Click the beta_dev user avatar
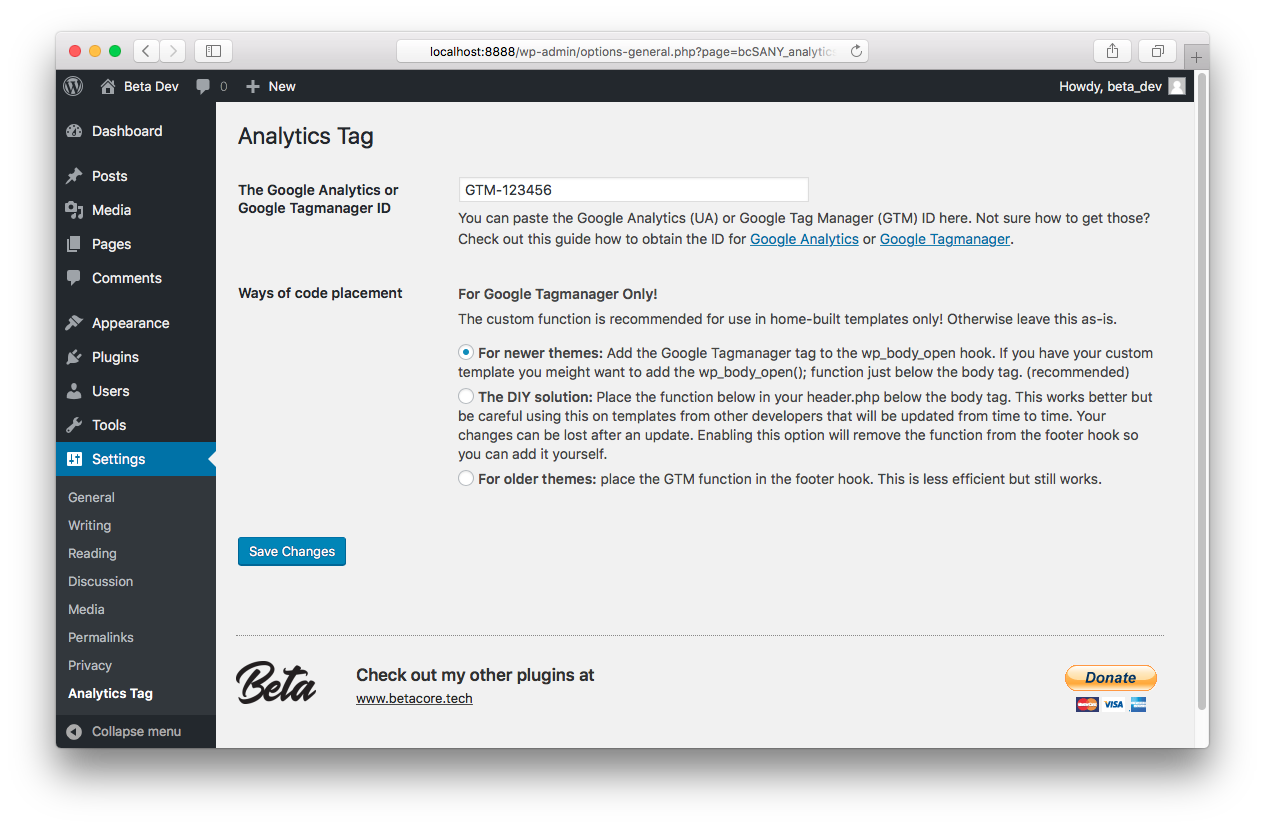This screenshot has height=828, width=1265. pyautogui.click(x=1177, y=86)
